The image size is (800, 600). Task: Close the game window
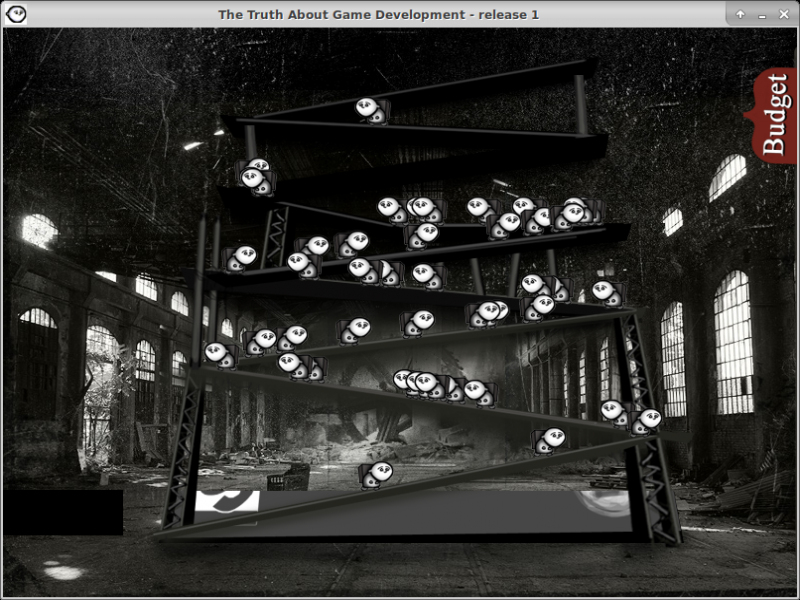tap(786, 14)
